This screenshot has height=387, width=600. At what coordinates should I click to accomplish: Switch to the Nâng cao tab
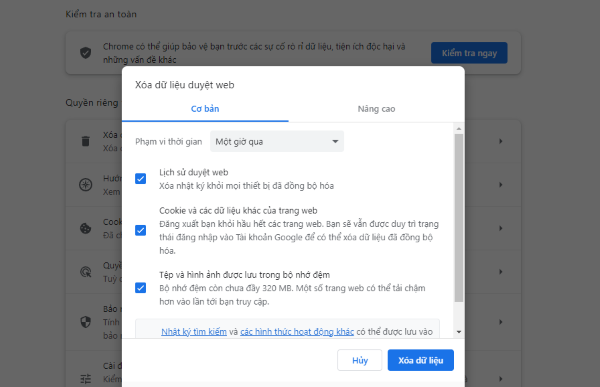[377, 109]
